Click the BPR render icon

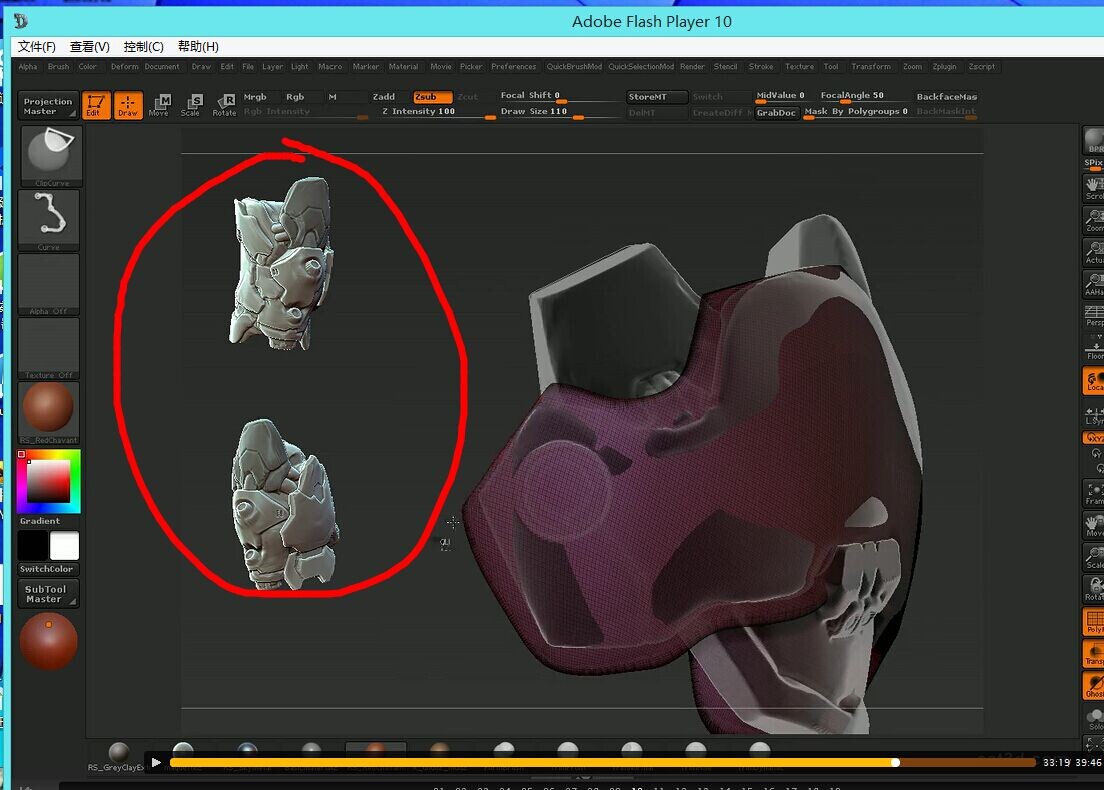[x=1093, y=139]
